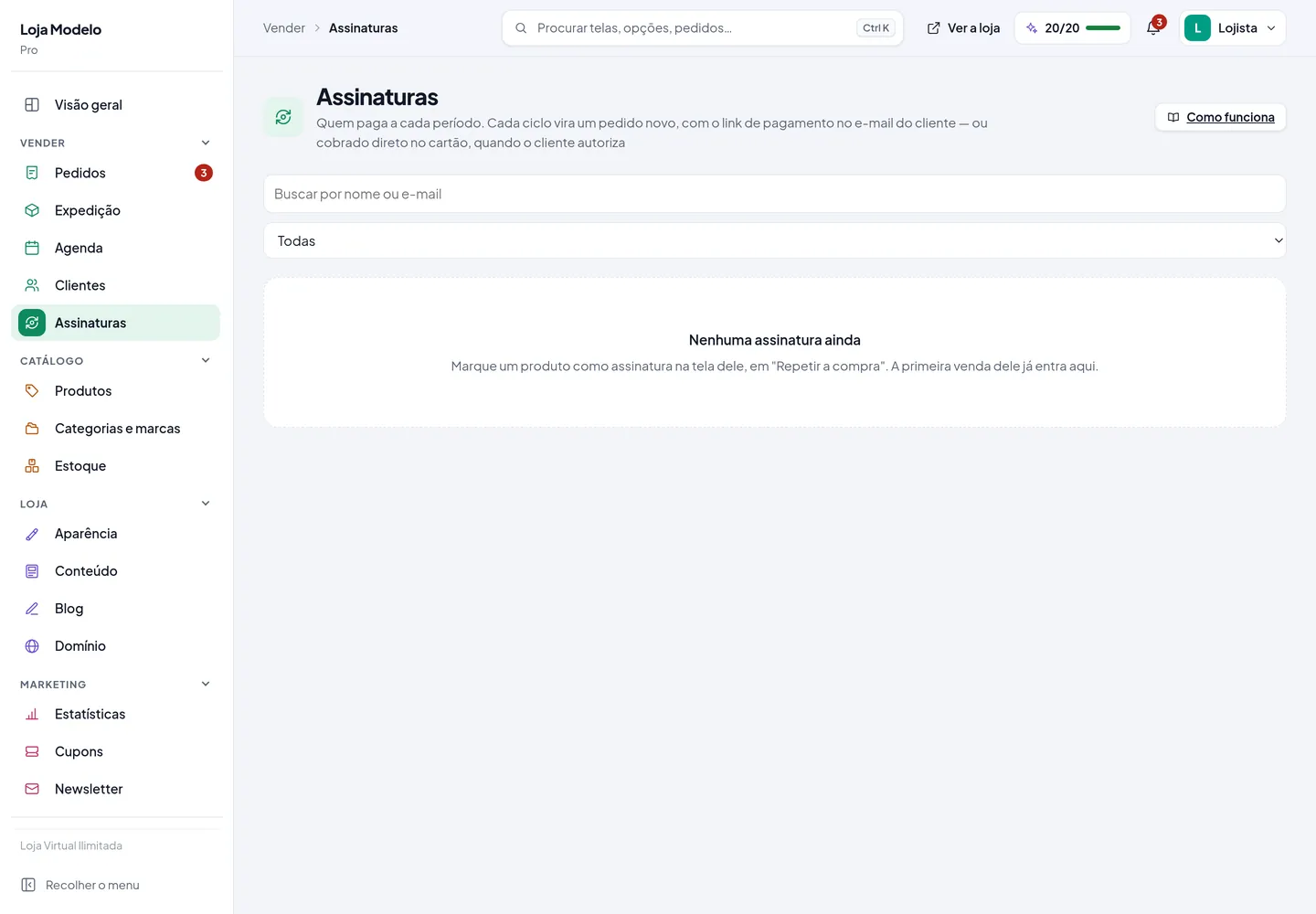Viewport: 1316px width, 914px height.
Task: Open the notifications bell
Action: click(x=1153, y=28)
